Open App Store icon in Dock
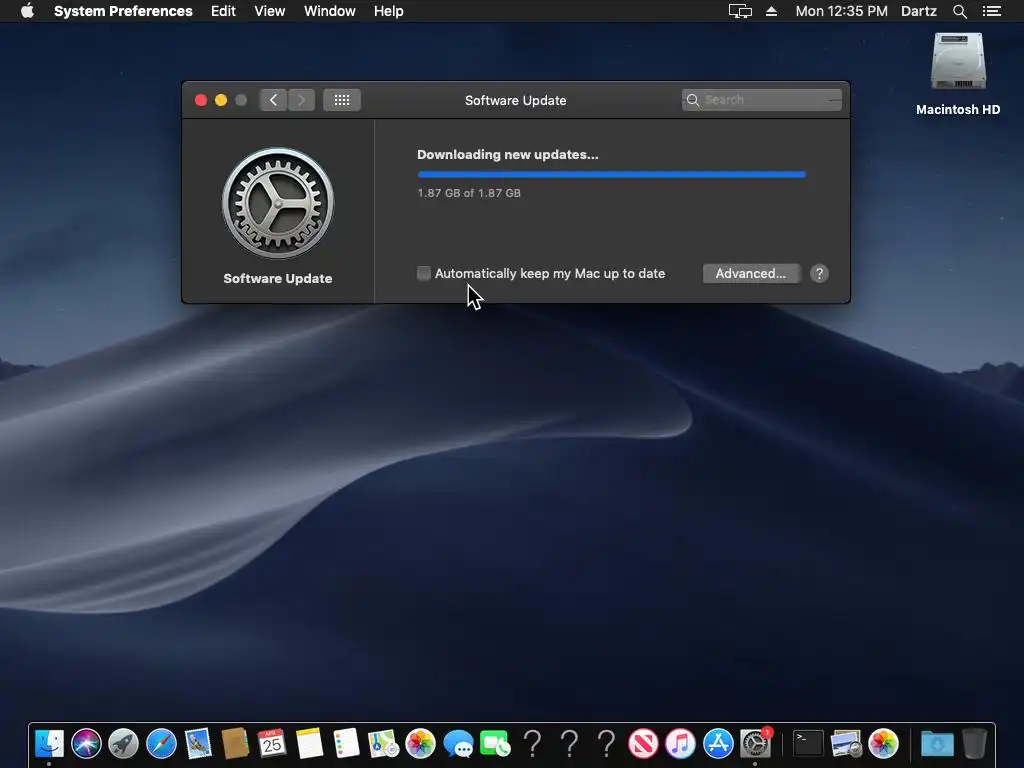This screenshot has height=768, width=1024. point(718,743)
